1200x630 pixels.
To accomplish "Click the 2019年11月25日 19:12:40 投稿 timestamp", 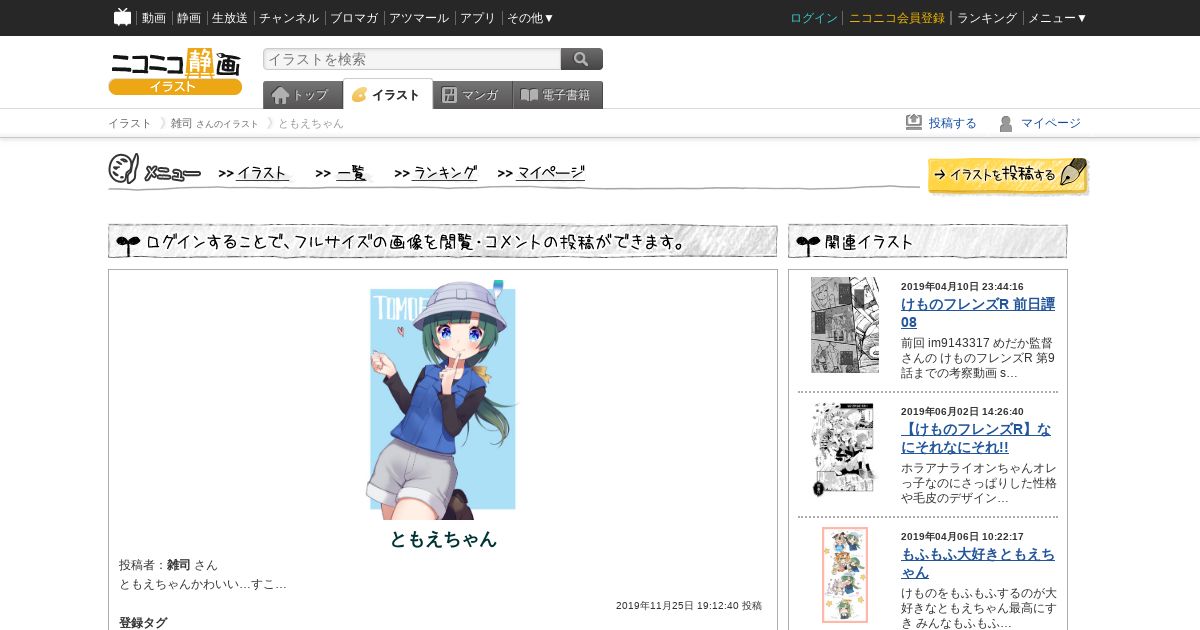I will [689, 606].
